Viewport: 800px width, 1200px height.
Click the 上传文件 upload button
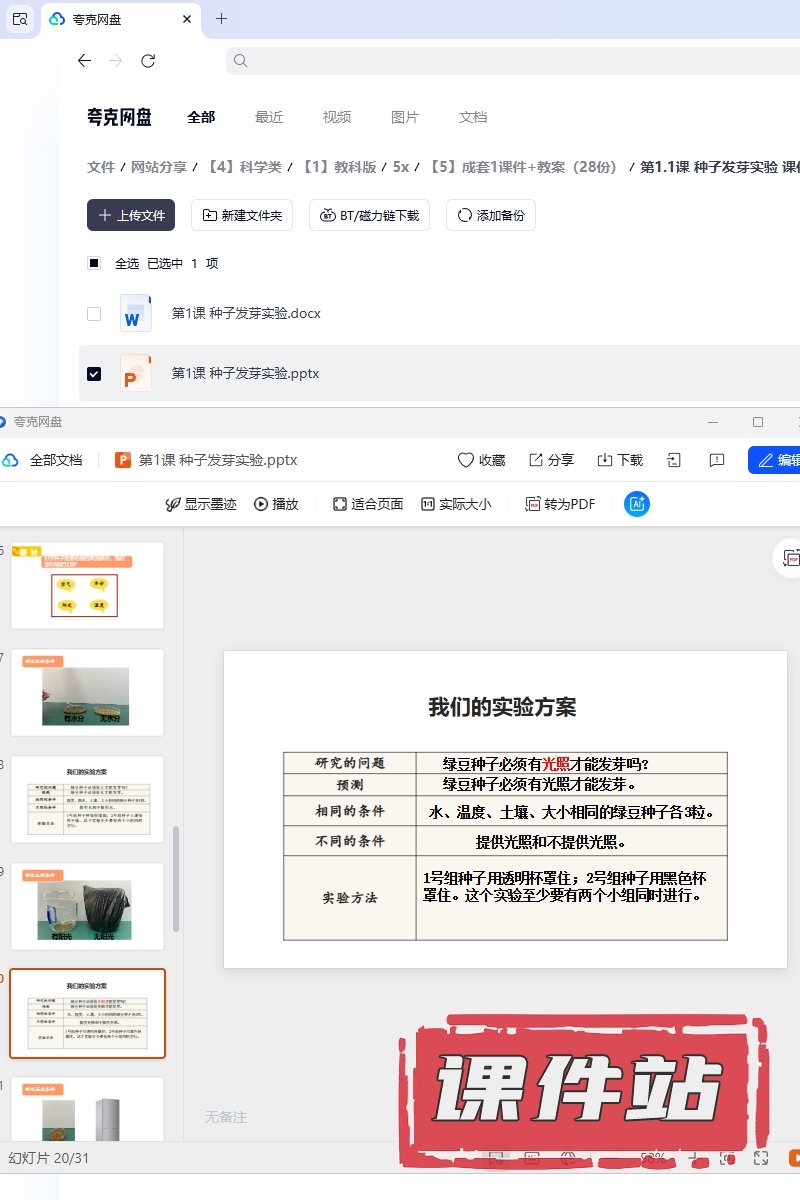131,215
